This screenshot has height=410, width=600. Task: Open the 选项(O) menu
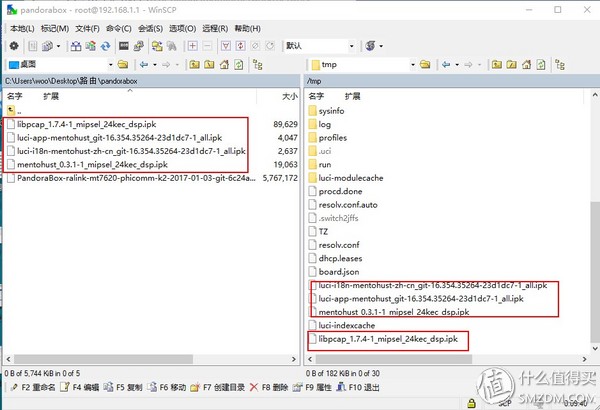click(x=183, y=29)
